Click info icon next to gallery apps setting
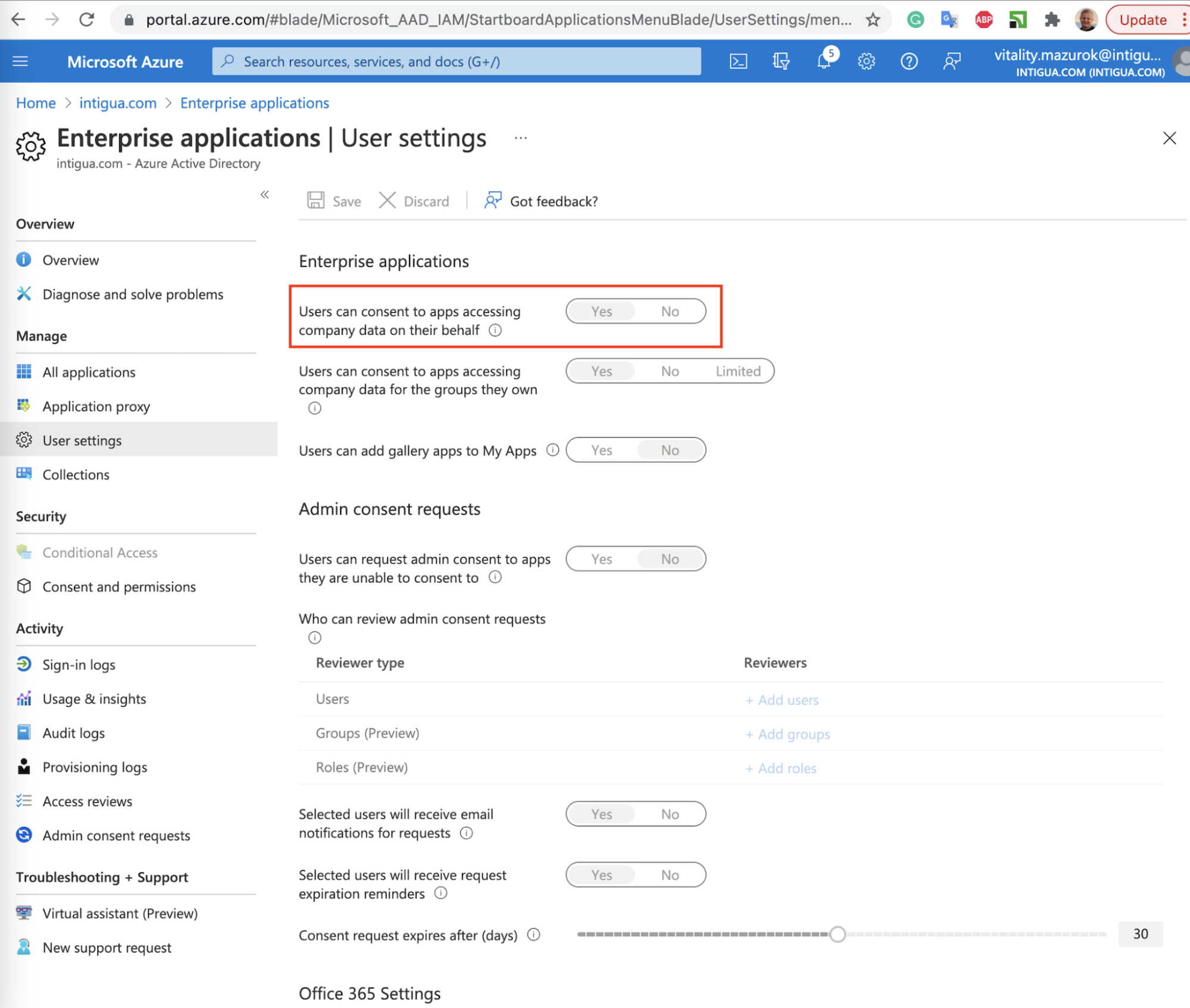This screenshot has width=1190, height=1008. [x=552, y=450]
